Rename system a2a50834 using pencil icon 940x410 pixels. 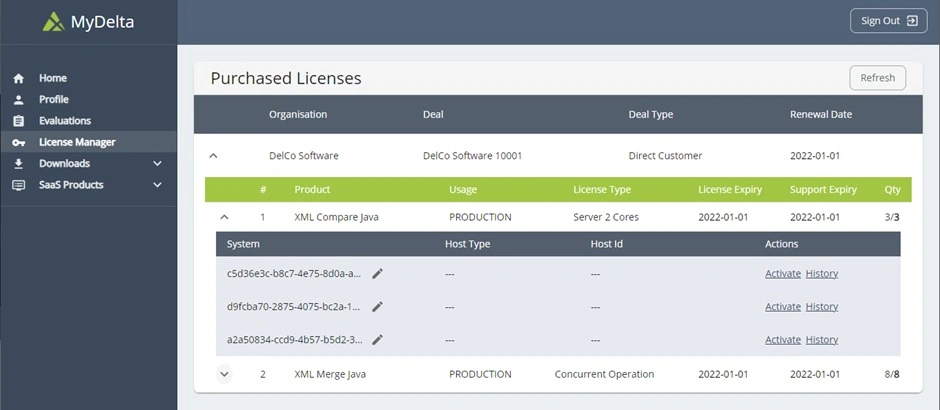click(377, 340)
